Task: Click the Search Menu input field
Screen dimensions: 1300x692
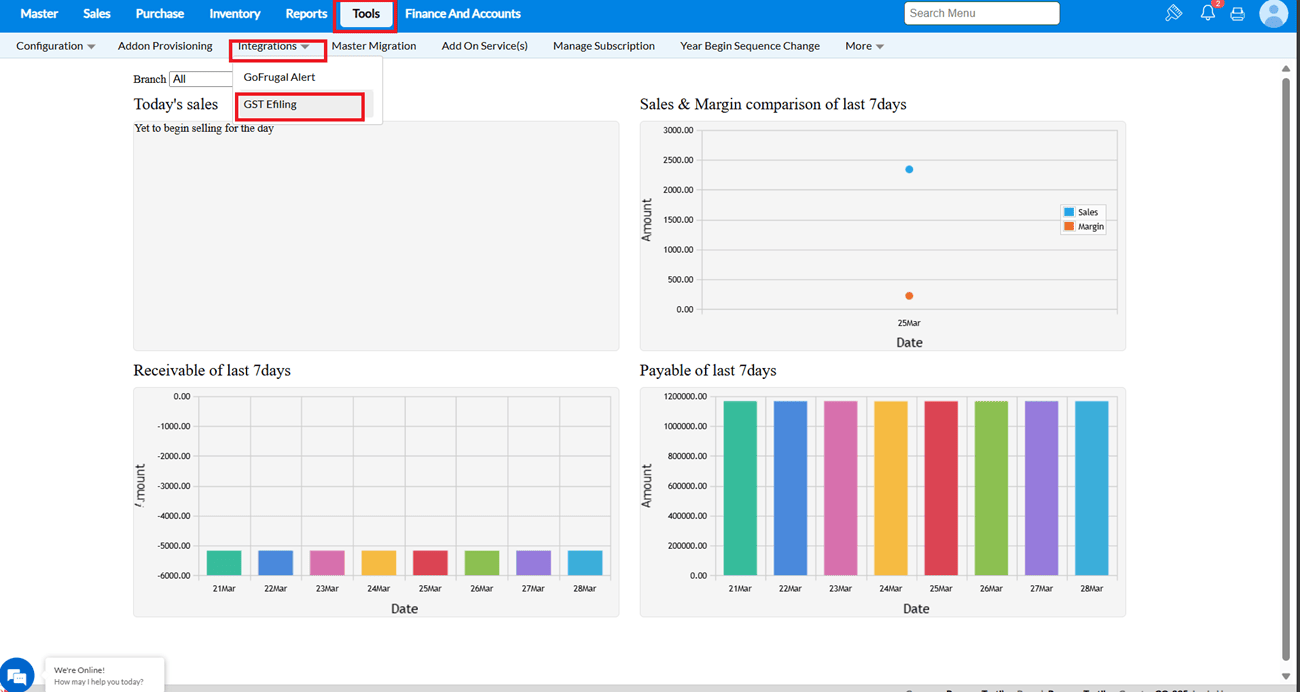Action: click(x=981, y=13)
